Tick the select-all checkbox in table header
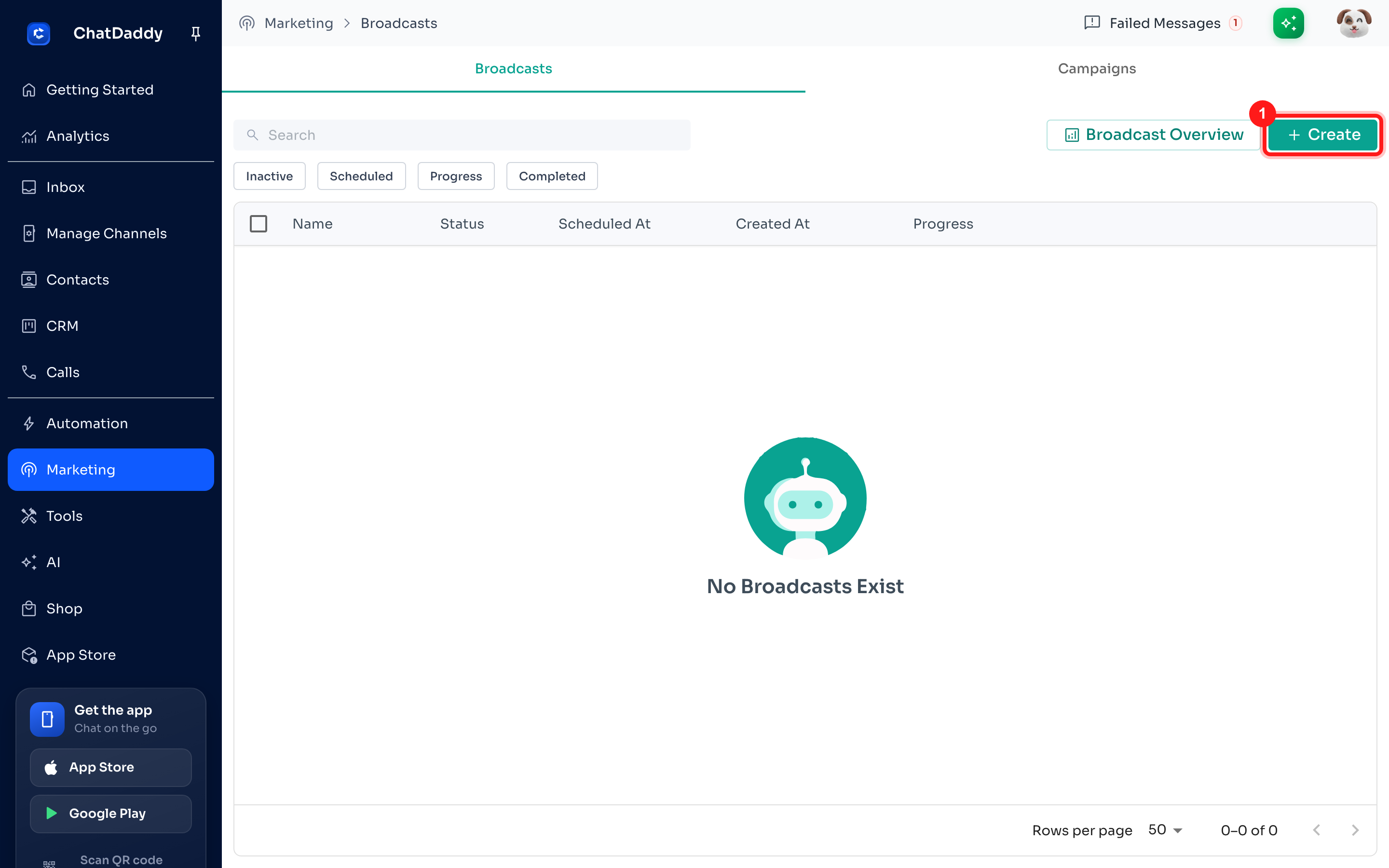This screenshot has width=1389, height=868. coord(259,224)
